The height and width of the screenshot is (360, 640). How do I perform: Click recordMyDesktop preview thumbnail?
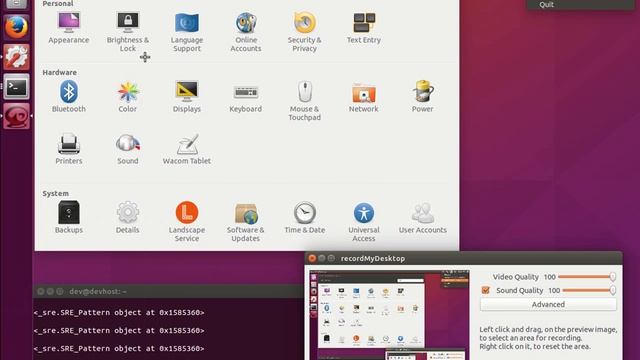point(389,315)
